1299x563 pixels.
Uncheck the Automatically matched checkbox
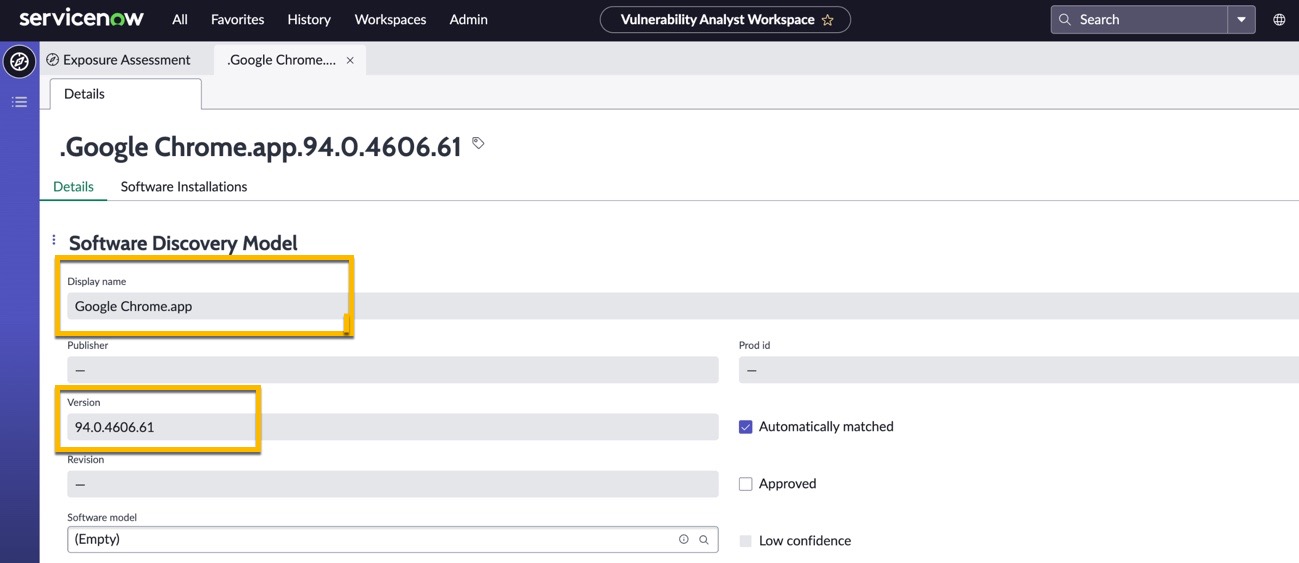click(746, 427)
